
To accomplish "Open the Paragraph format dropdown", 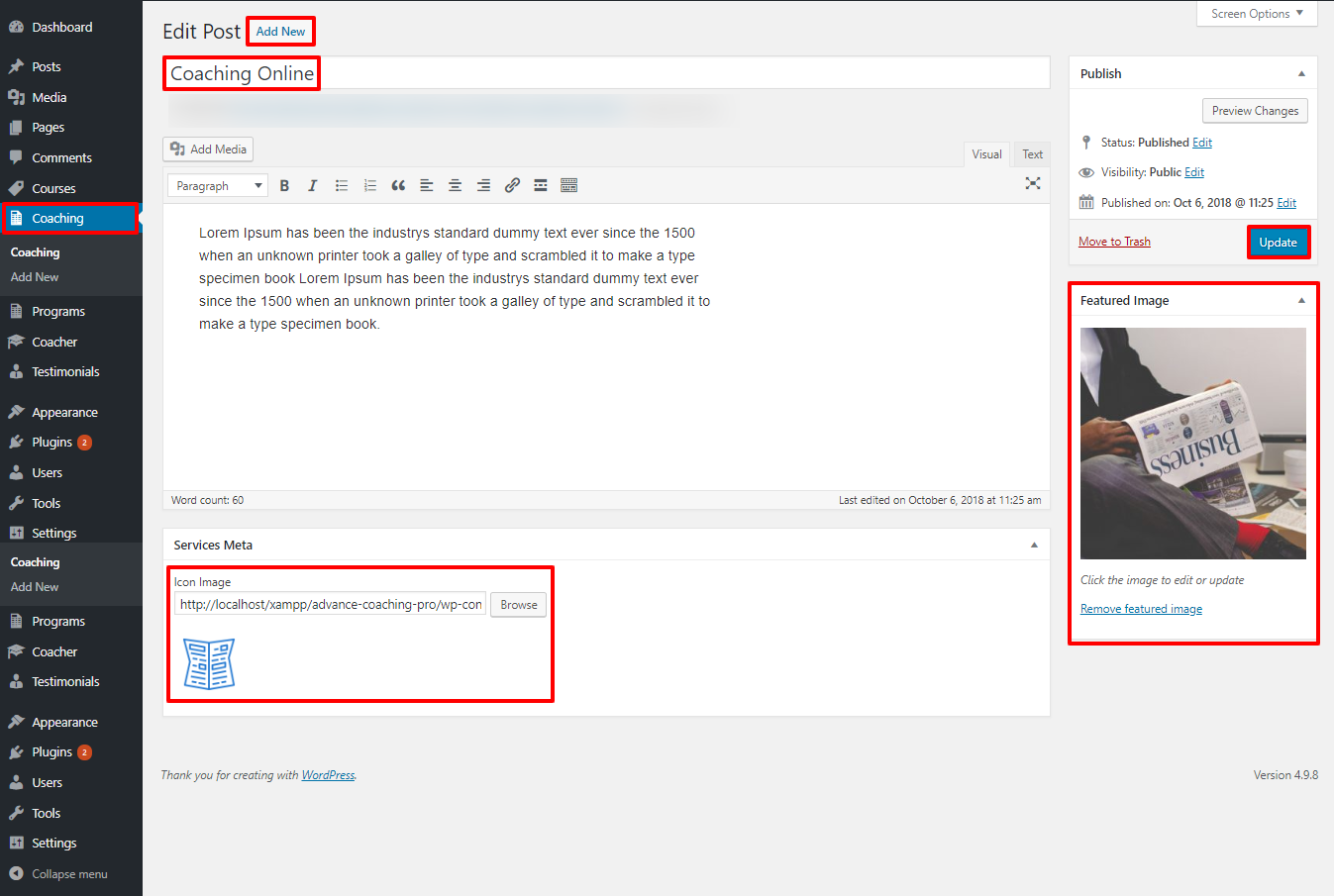I will click(x=218, y=185).
